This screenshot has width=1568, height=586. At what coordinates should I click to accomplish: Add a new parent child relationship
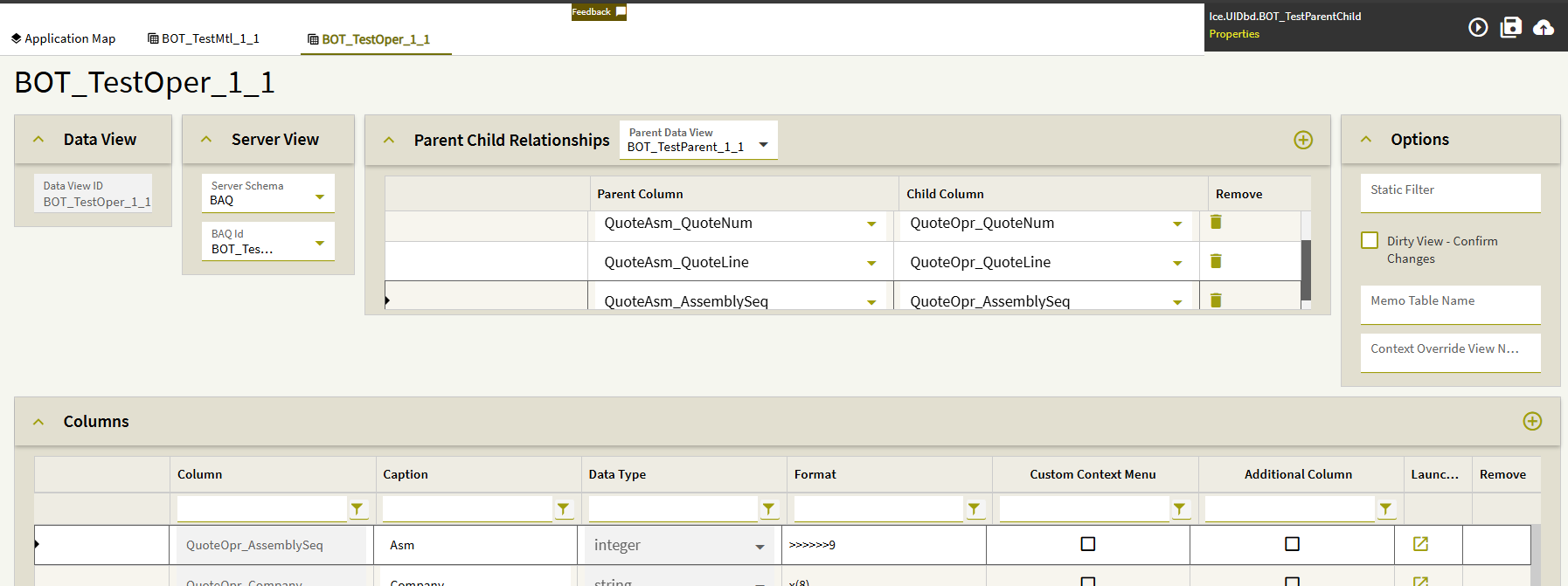pyautogui.click(x=1303, y=141)
